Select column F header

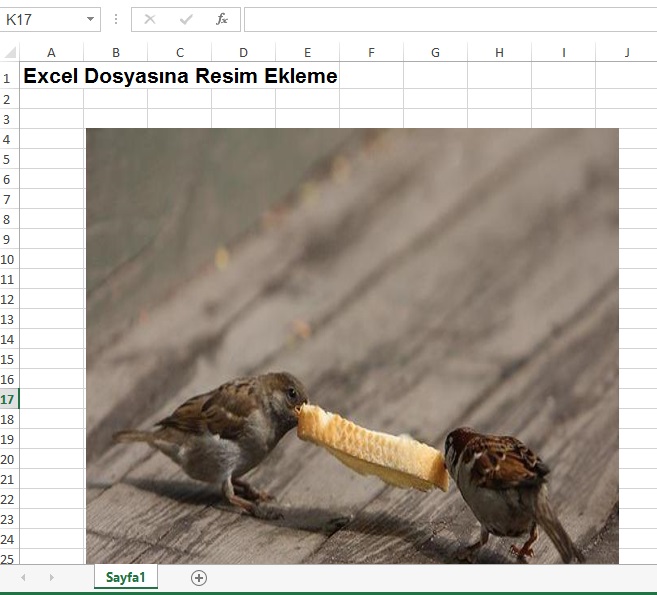(x=371, y=52)
